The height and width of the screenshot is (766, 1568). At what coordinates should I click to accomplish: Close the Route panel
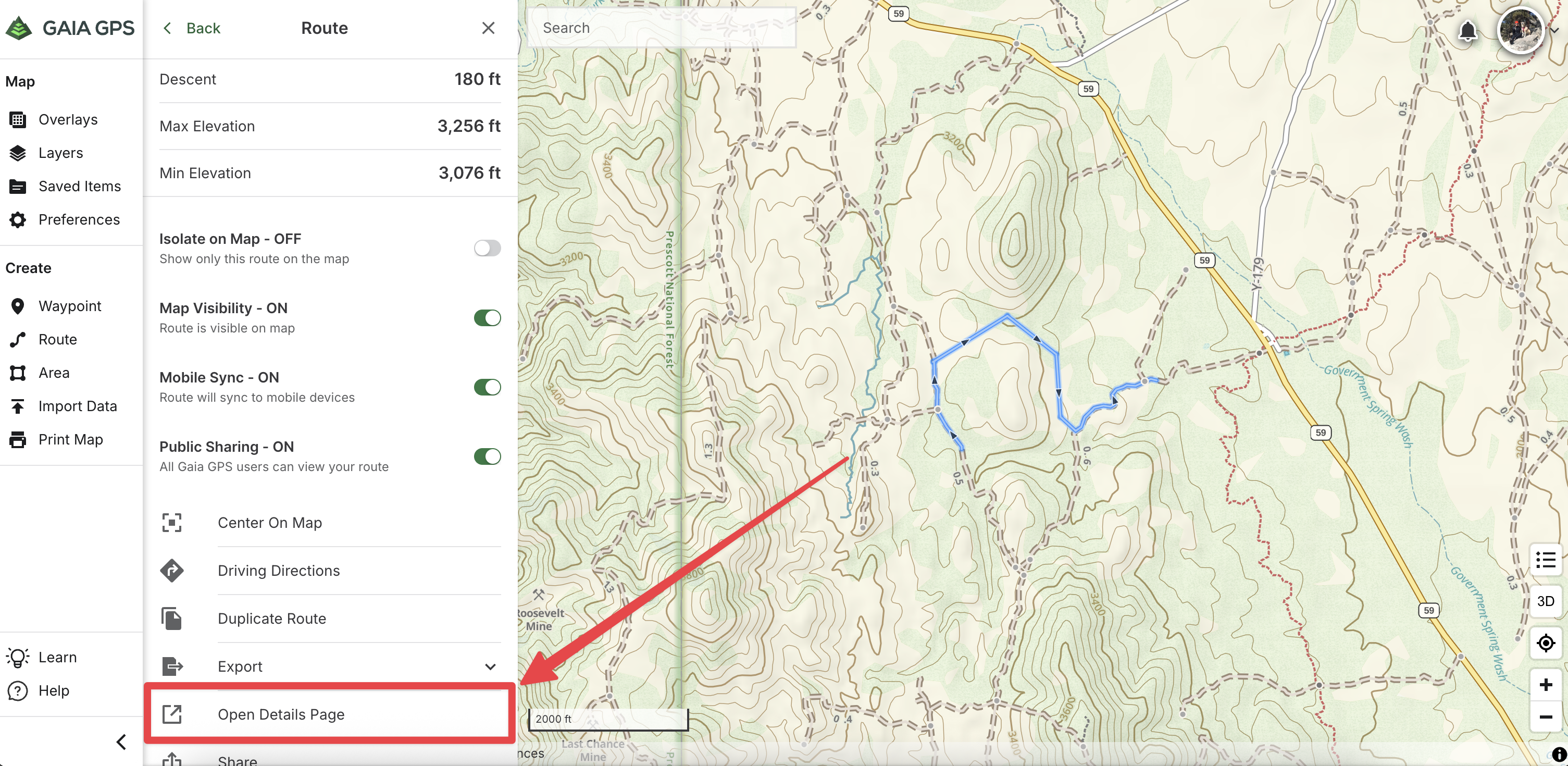pyautogui.click(x=488, y=28)
